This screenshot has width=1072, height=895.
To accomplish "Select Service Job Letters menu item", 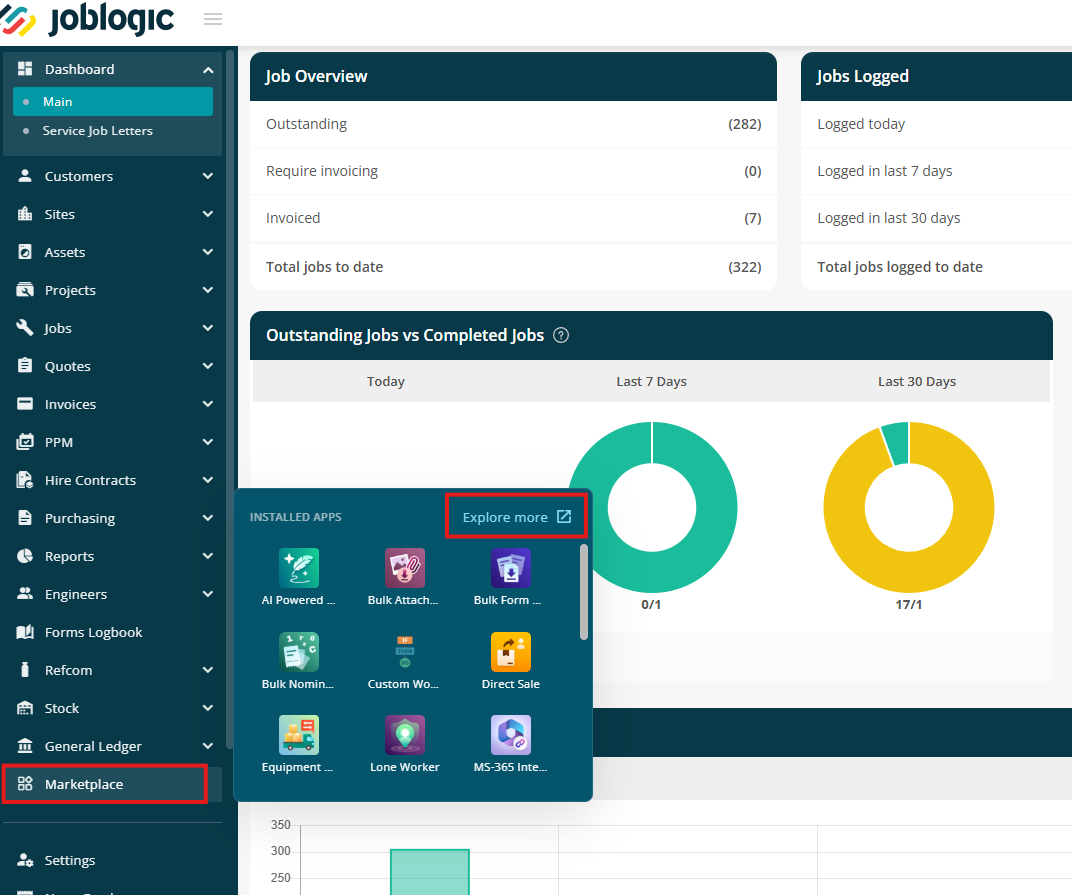I will click(x=98, y=131).
